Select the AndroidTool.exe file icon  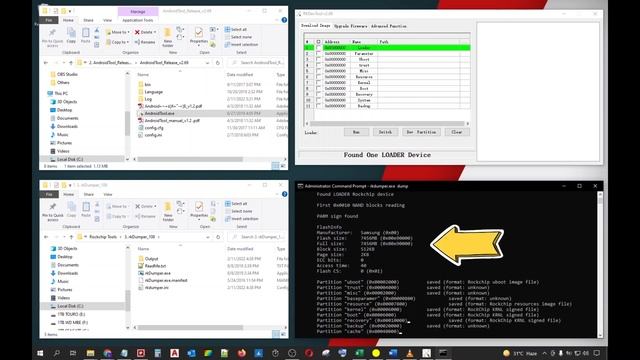[x=141, y=113]
